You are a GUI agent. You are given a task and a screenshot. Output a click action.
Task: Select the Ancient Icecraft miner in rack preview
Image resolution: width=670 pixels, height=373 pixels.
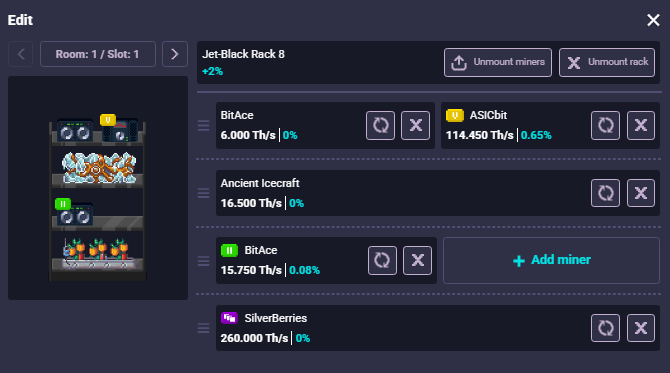[99, 167]
